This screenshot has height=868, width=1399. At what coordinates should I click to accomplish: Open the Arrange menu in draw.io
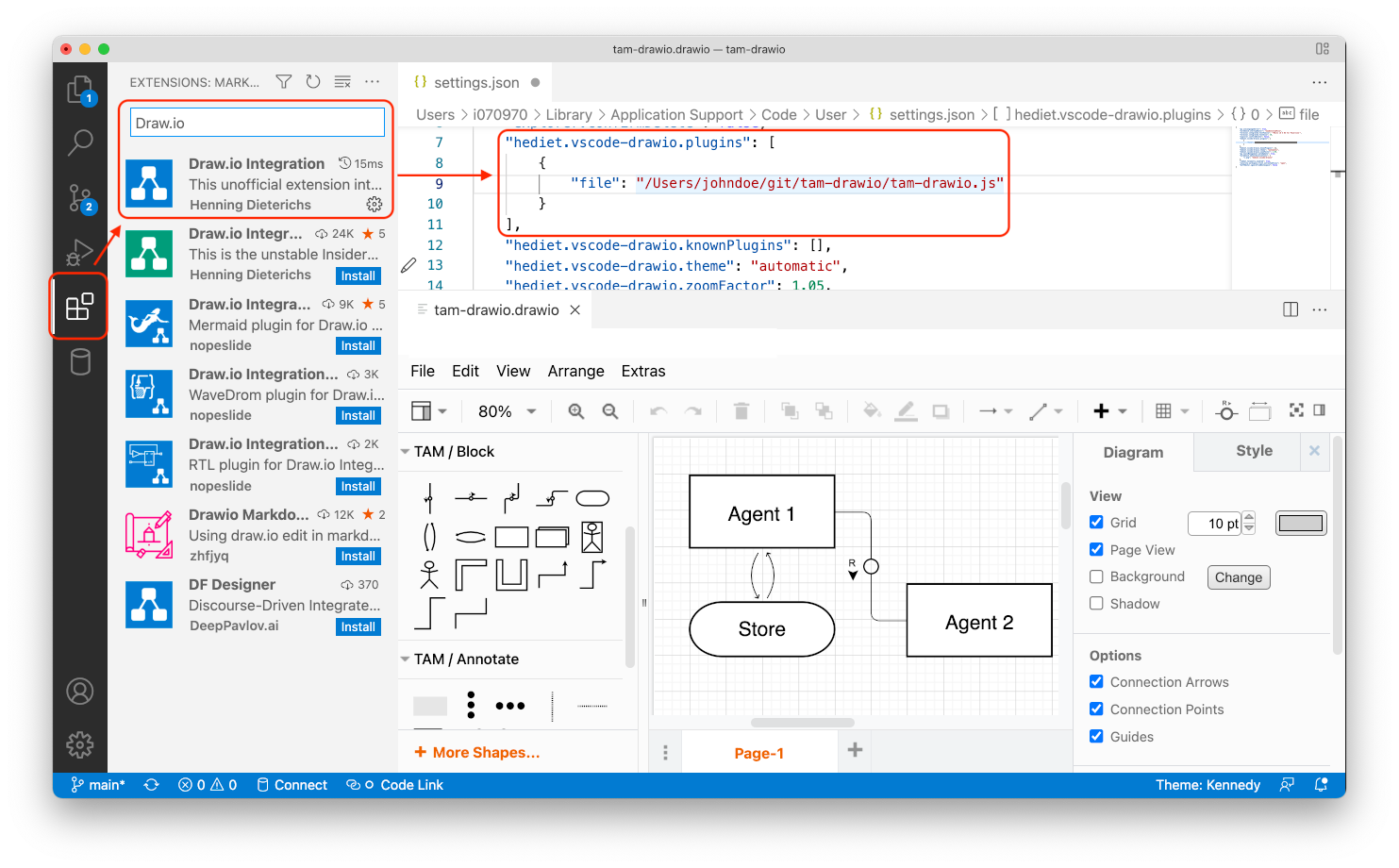click(x=575, y=372)
